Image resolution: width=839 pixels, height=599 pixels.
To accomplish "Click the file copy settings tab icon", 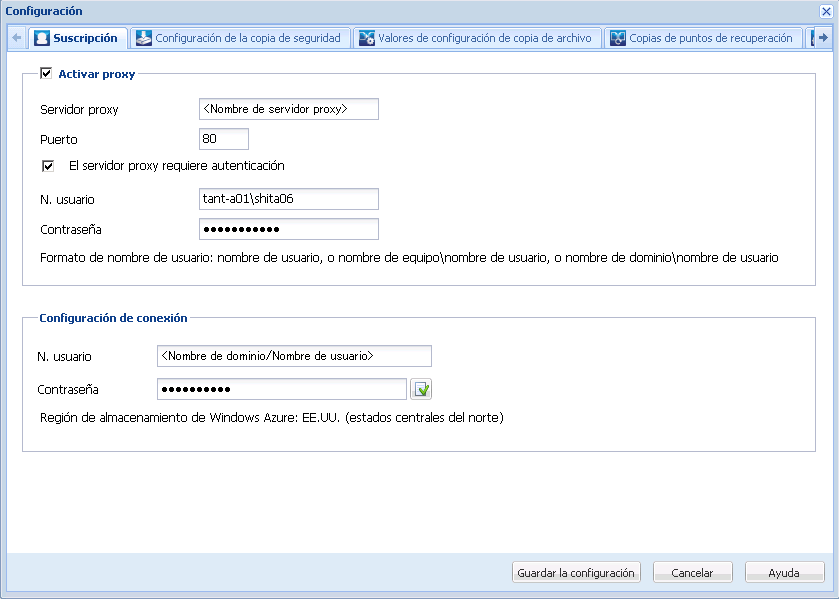I will point(367,38).
